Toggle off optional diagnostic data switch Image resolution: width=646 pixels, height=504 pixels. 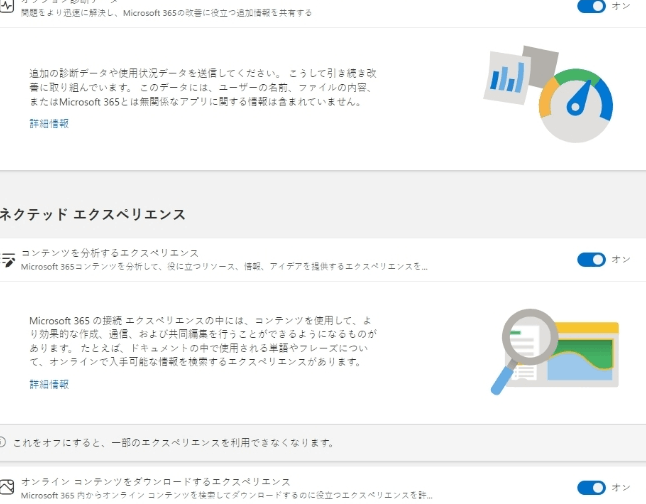591,6
